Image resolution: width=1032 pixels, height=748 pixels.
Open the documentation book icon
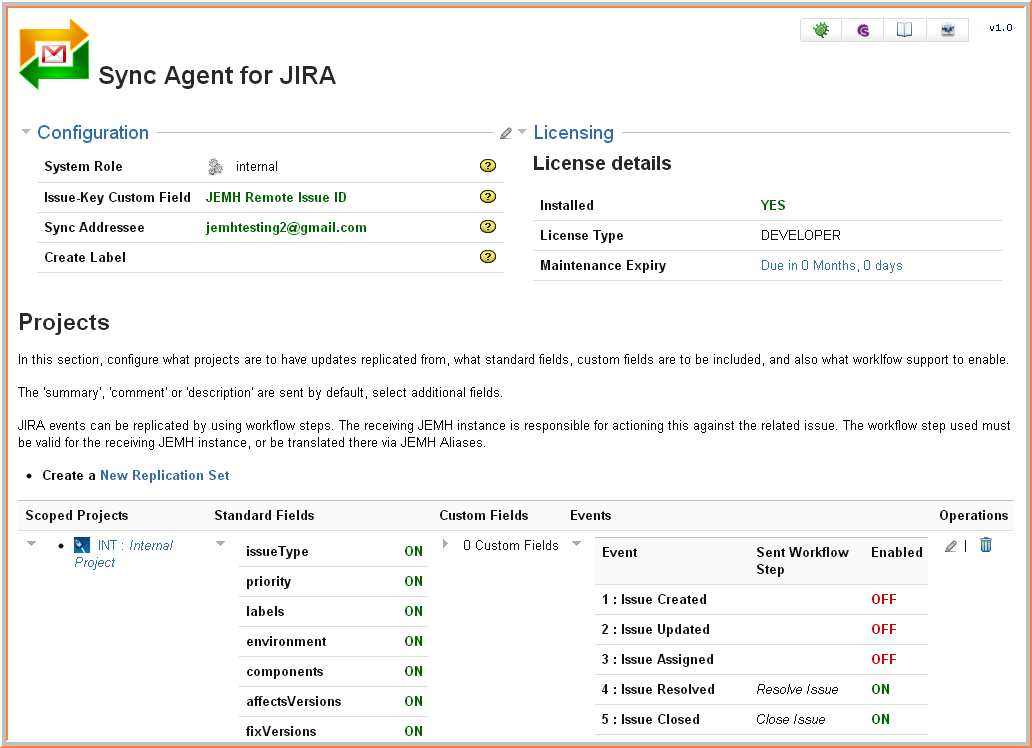[905, 30]
